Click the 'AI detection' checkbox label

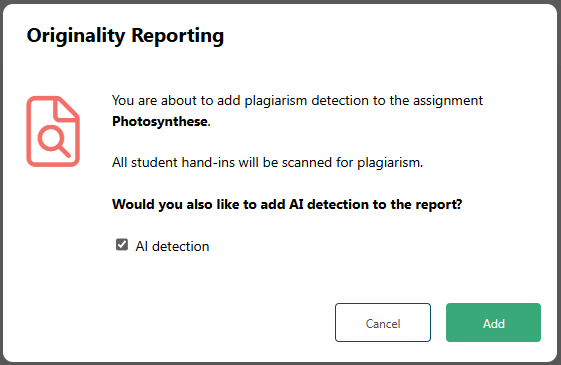click(x=172, y=246)
